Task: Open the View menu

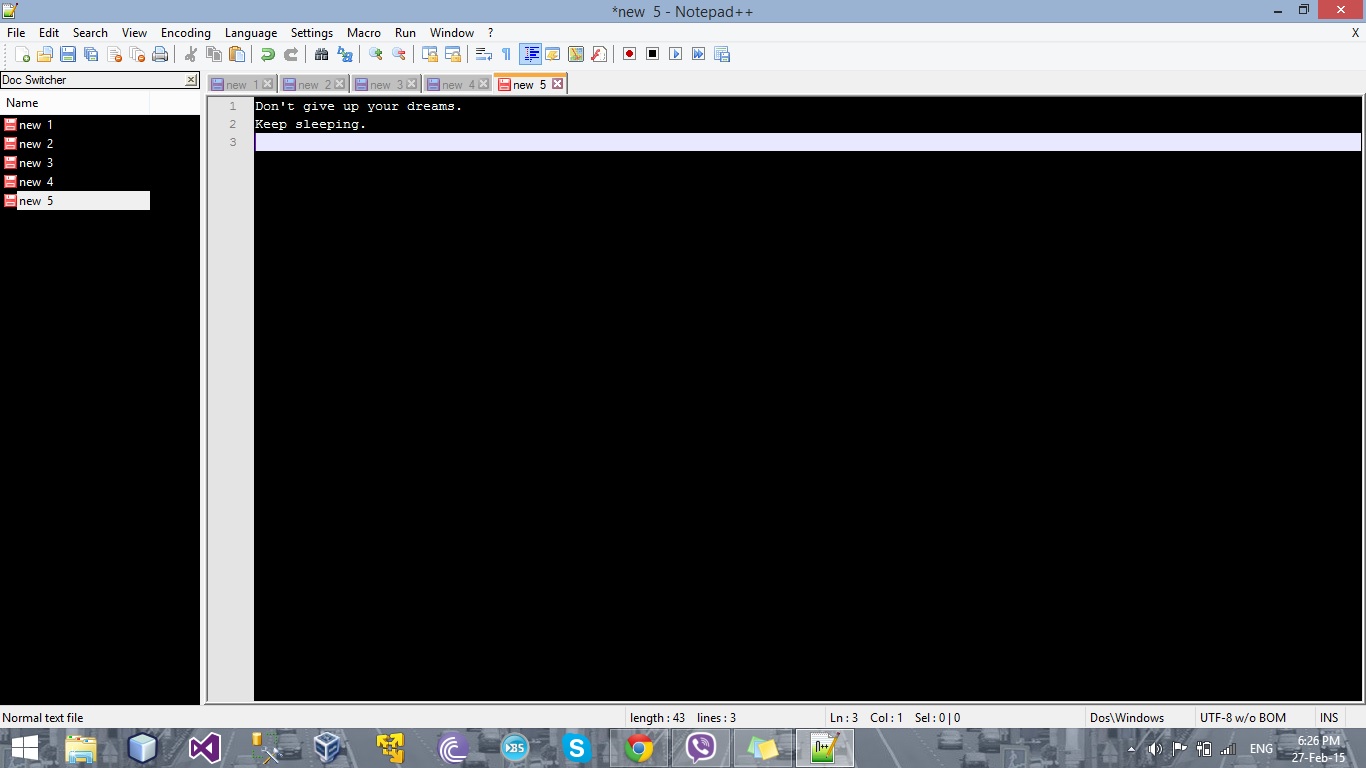Action: tap(134, 33)
